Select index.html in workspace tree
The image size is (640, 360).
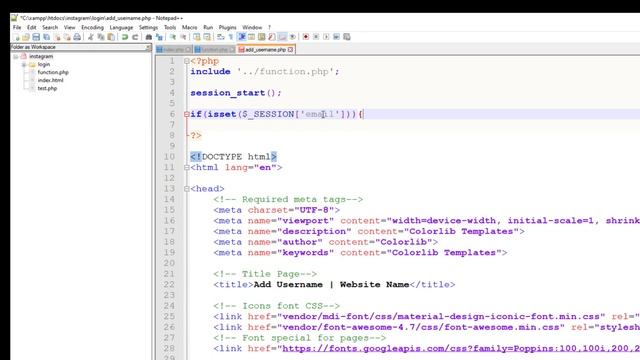click(x=50, y=80)
